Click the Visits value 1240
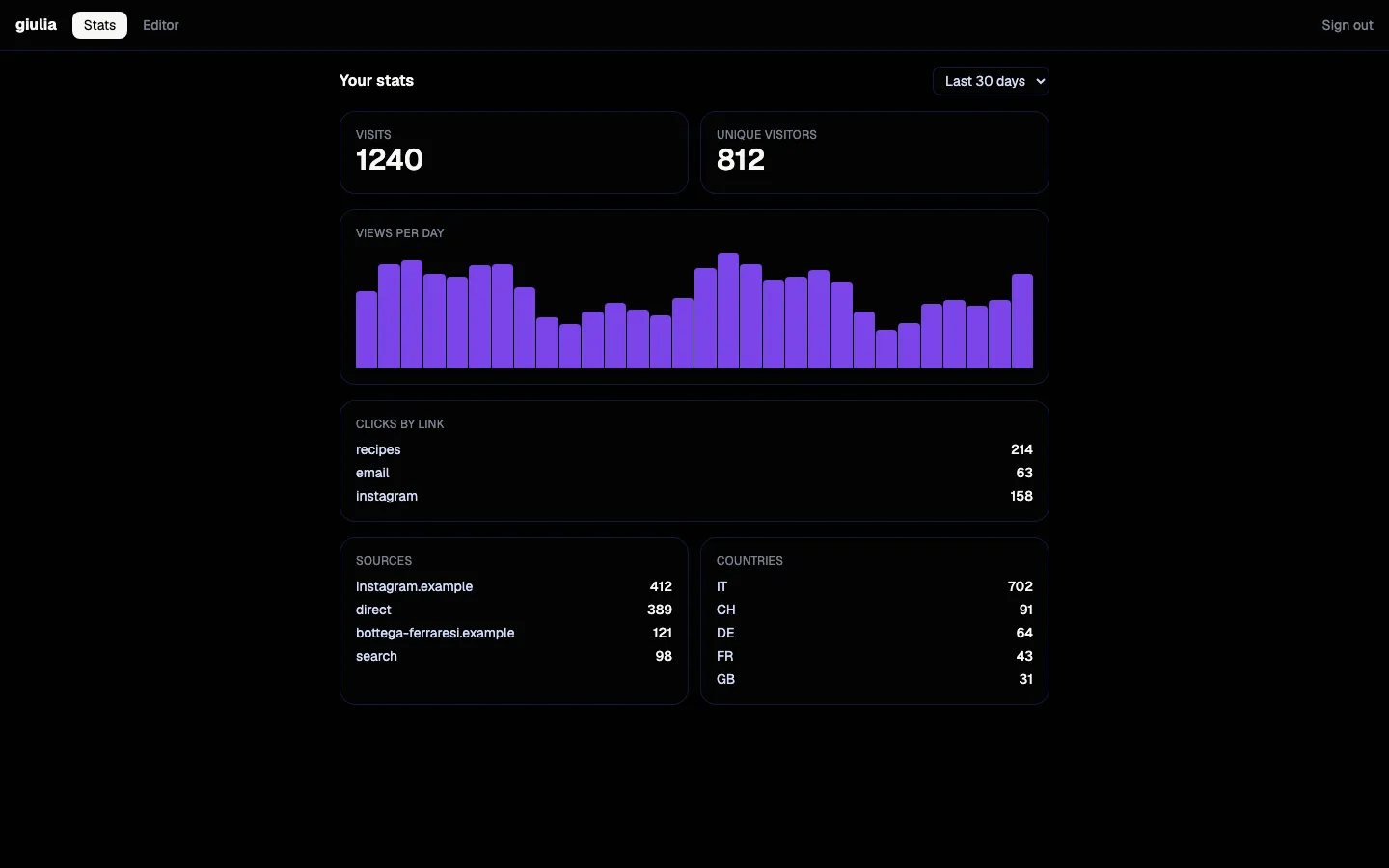1389x868 pixels. (390, 160)
